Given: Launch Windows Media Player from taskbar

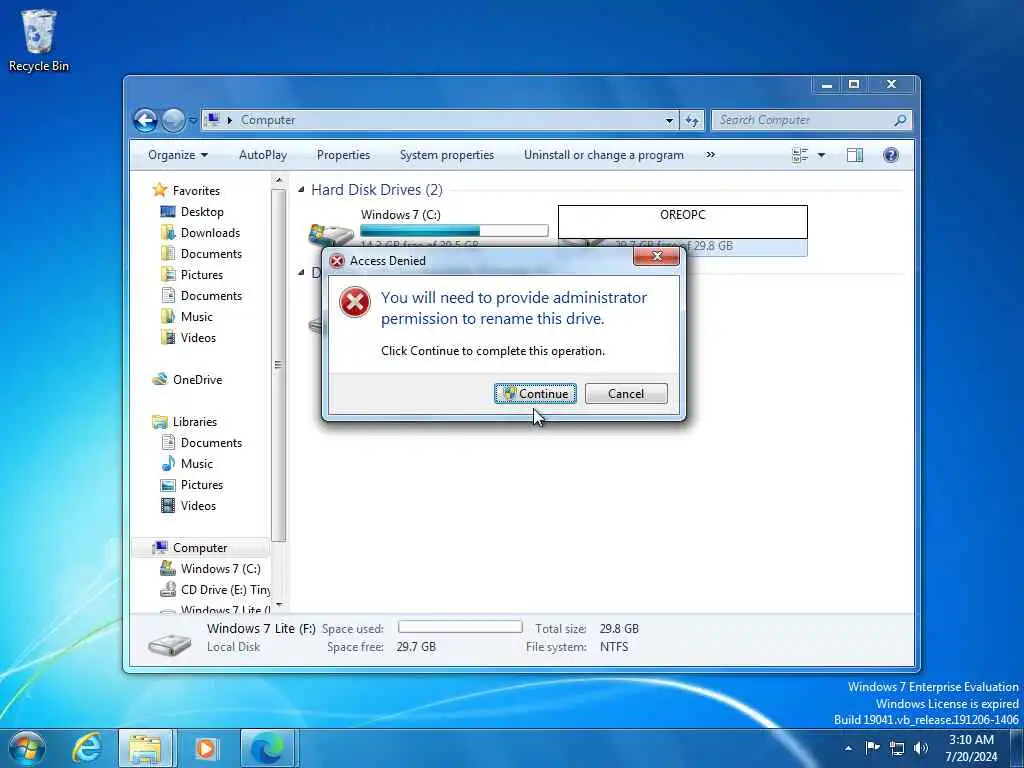Looking at the screenshot, I should pyautogui.click(x=207, y=749).
